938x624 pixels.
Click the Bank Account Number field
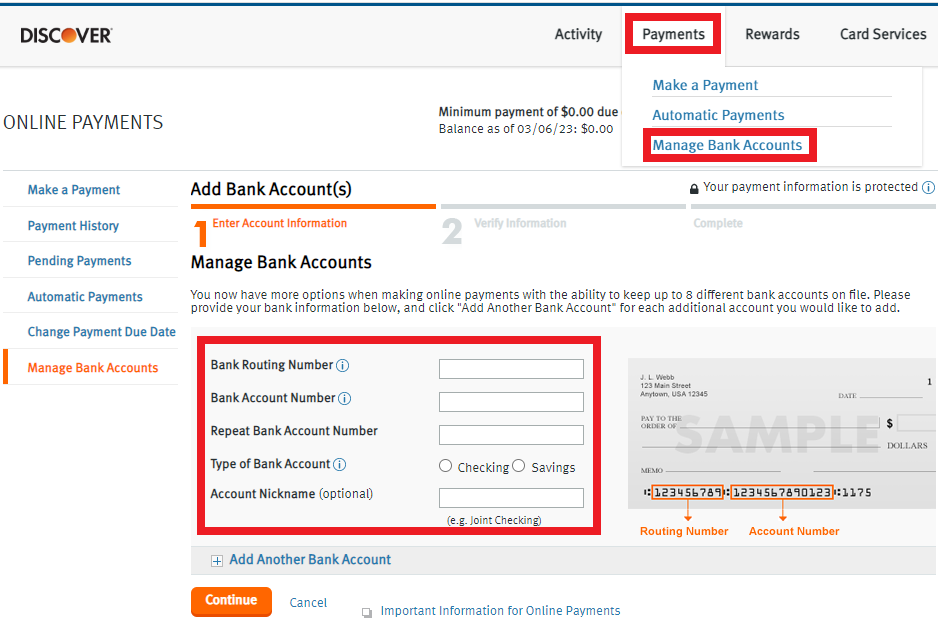tap(511, 401)
